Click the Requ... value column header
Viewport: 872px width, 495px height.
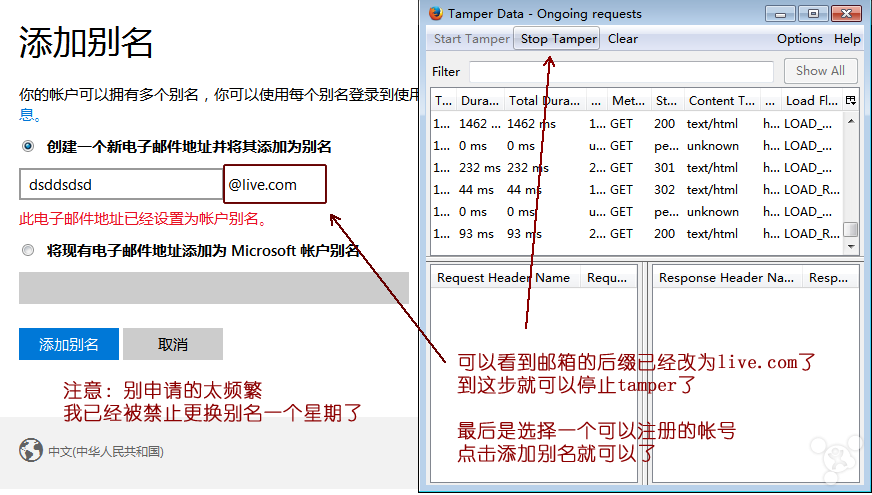[x=608, y=278]
